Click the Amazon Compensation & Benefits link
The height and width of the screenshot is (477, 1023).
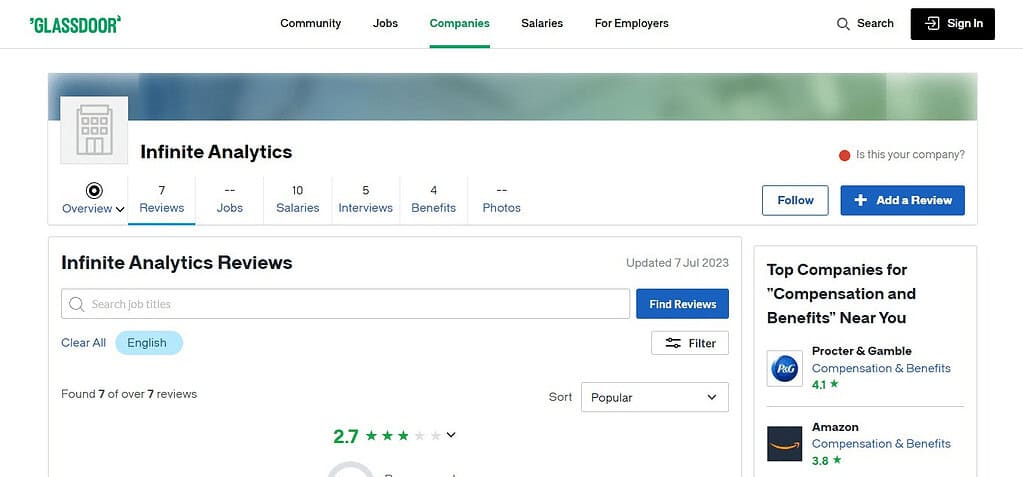pyautogui.click(x=881, y=444)
